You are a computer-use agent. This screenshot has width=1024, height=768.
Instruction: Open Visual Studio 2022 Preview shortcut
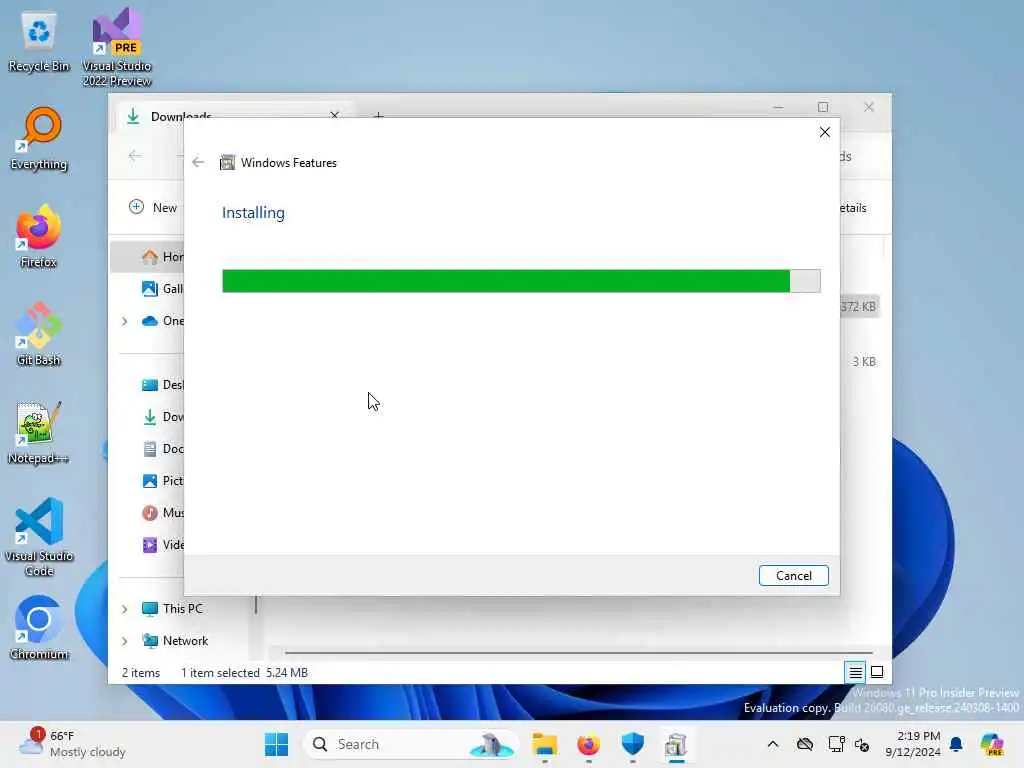click(117, 48)
